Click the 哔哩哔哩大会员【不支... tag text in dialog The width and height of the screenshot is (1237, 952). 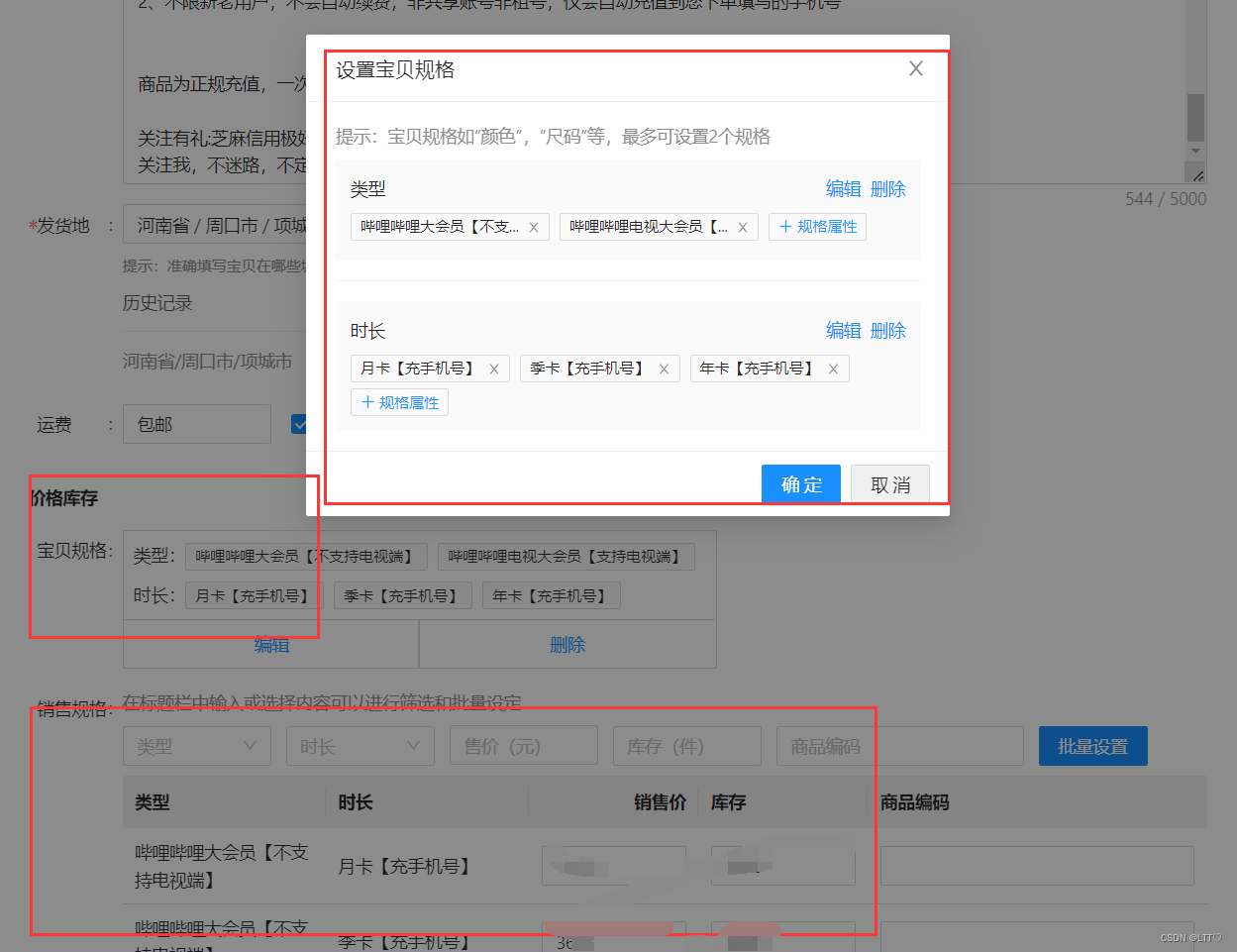click(440, 227)
